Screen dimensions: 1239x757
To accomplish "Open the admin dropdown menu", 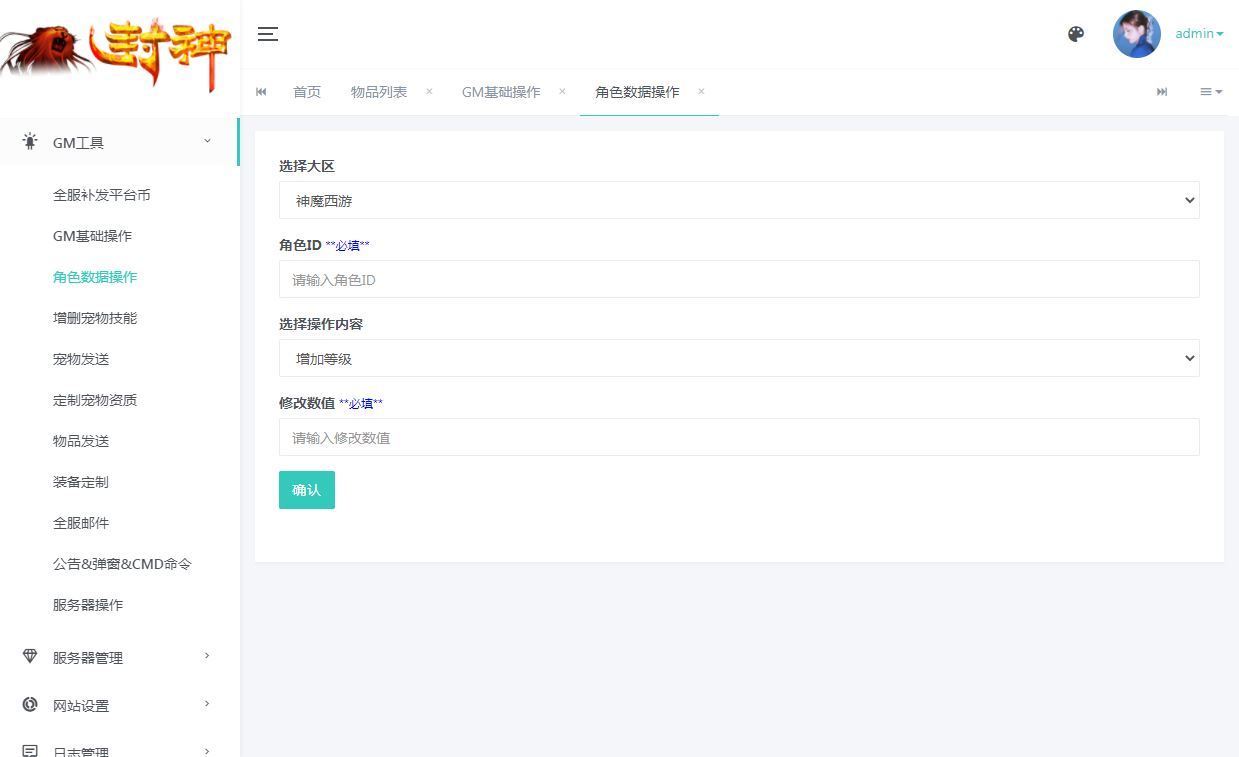I will [x=1198, y=33].
